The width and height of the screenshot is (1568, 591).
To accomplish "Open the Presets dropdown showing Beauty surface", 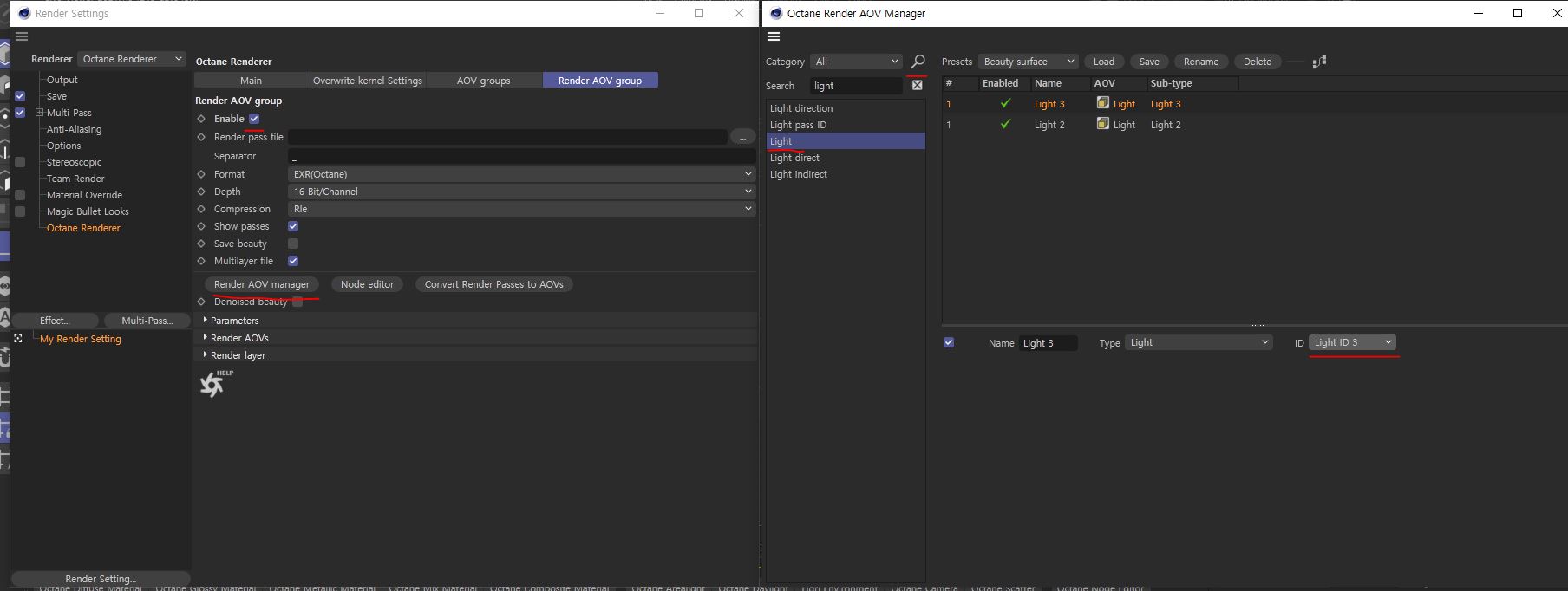I will click(1029, 62).
